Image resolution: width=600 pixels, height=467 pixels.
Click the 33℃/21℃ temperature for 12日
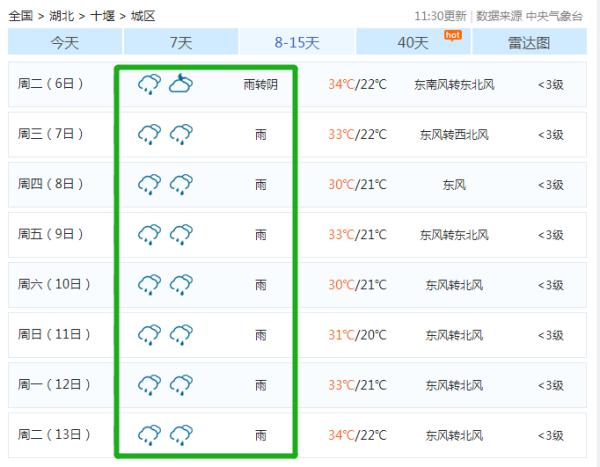point(357,385)
